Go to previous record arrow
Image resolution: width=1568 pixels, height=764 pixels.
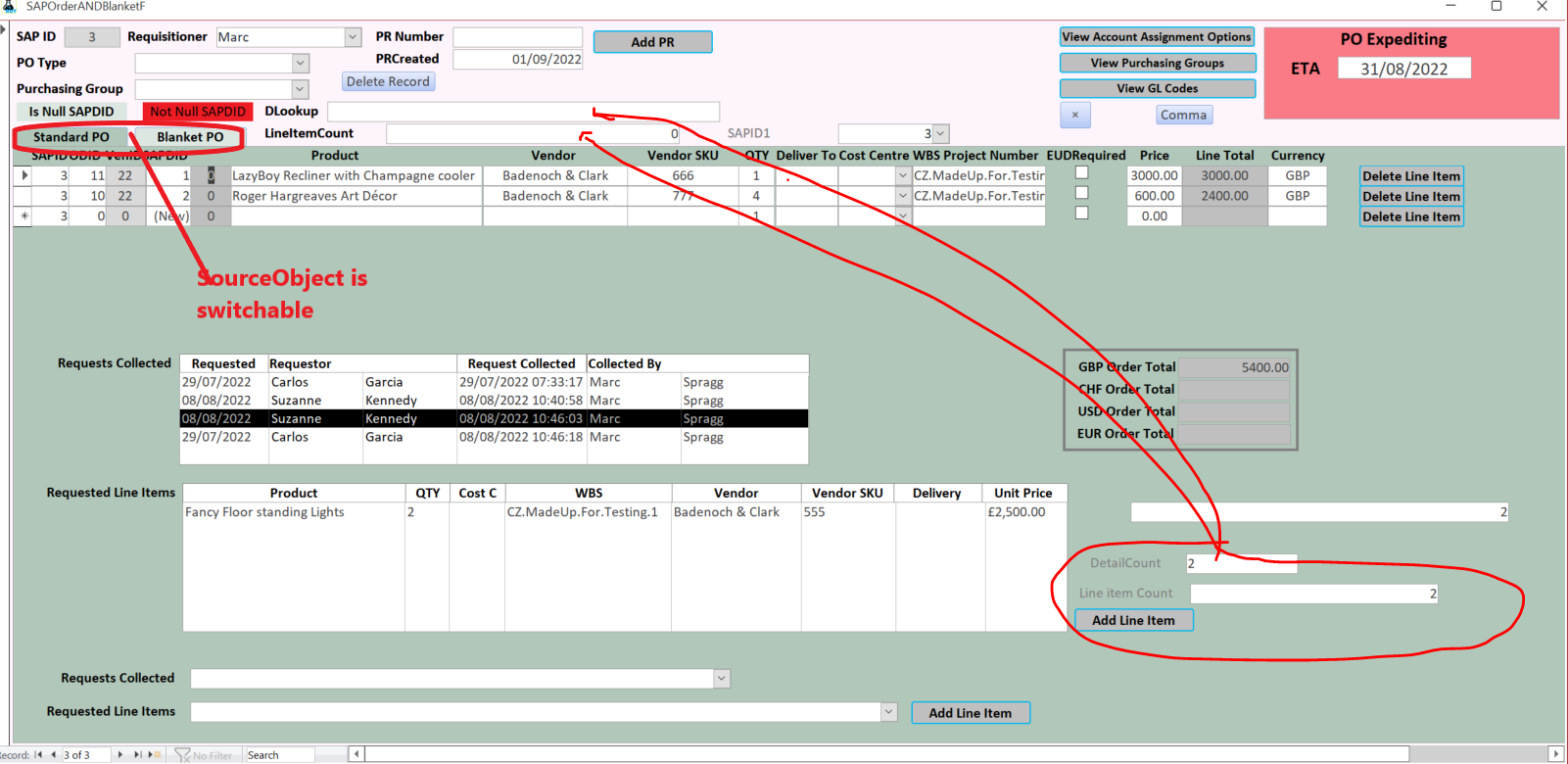coord(53,754)
